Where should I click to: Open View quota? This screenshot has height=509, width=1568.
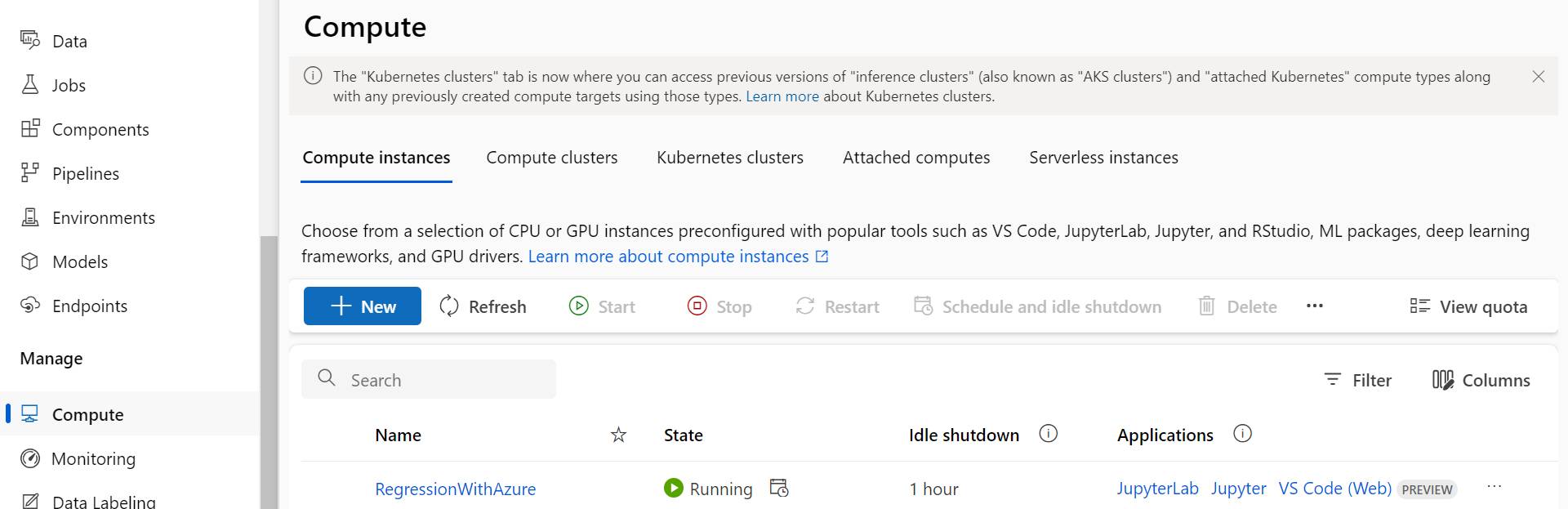point(1468,306)
